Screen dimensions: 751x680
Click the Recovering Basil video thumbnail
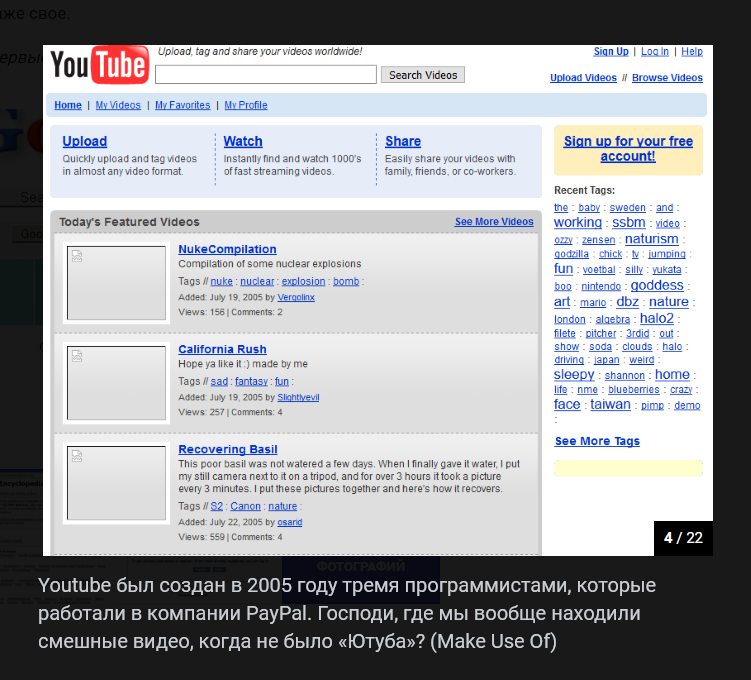(x=117, y=483)
